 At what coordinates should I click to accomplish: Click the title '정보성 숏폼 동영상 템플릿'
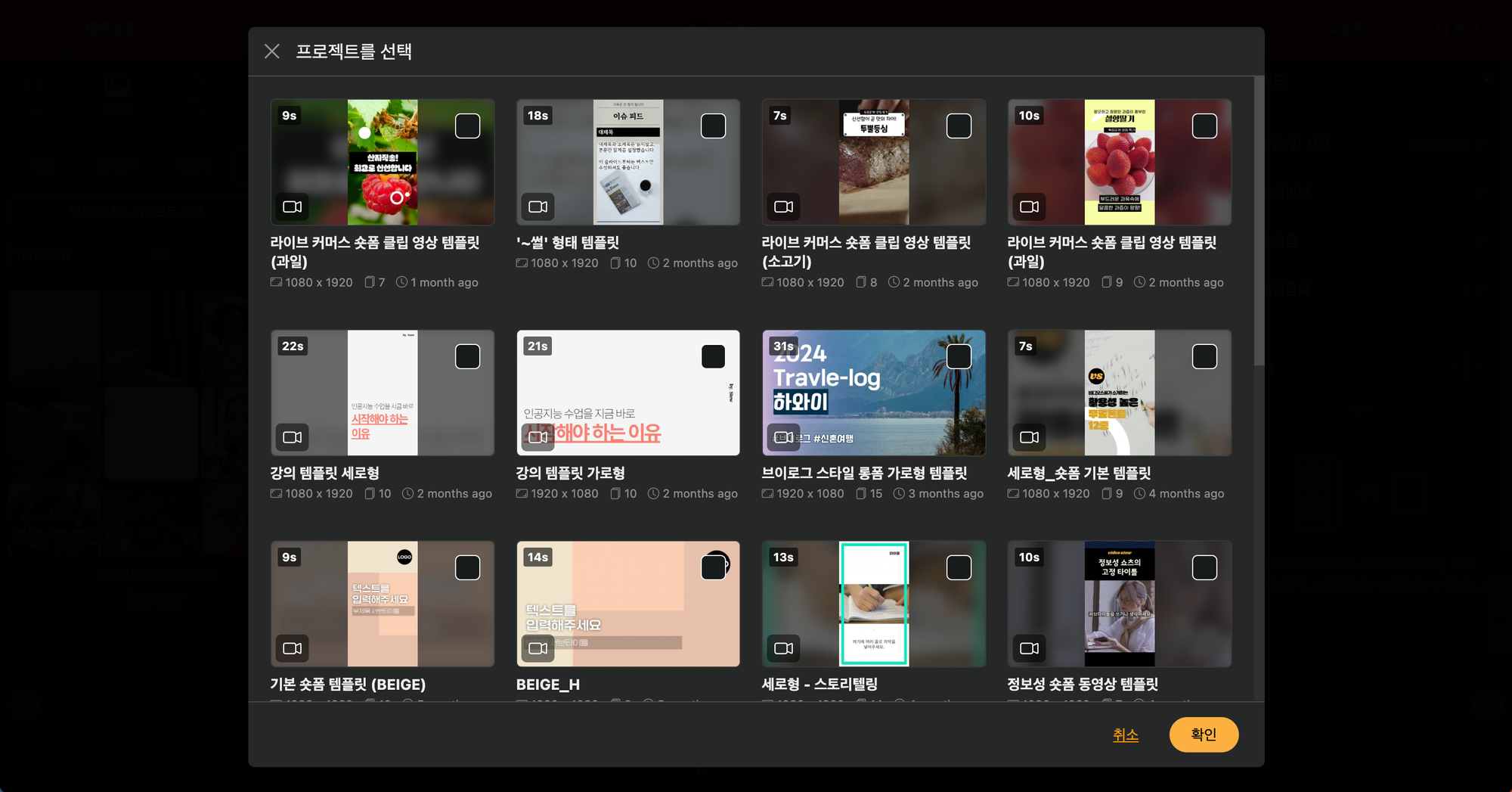click(x=1083, y=685)
